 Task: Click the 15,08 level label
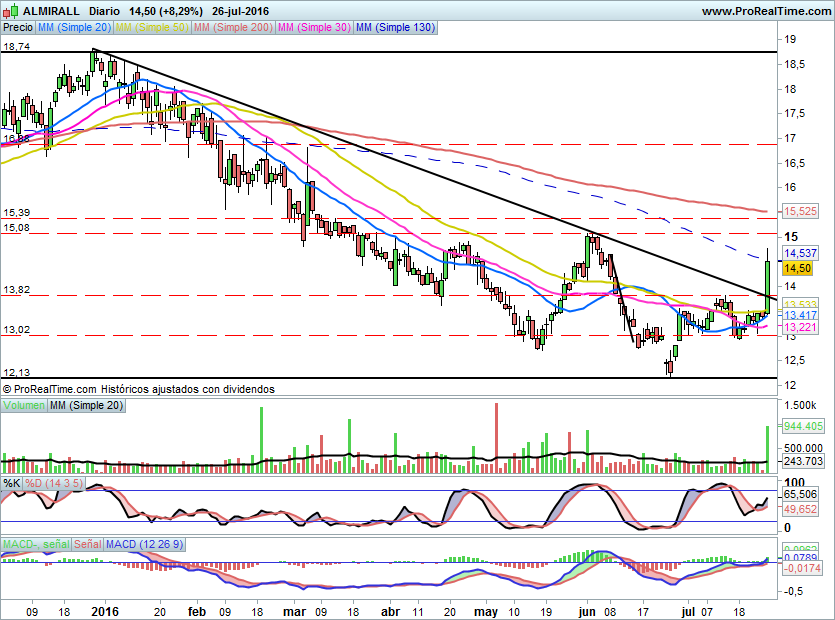tap(17, 227)
